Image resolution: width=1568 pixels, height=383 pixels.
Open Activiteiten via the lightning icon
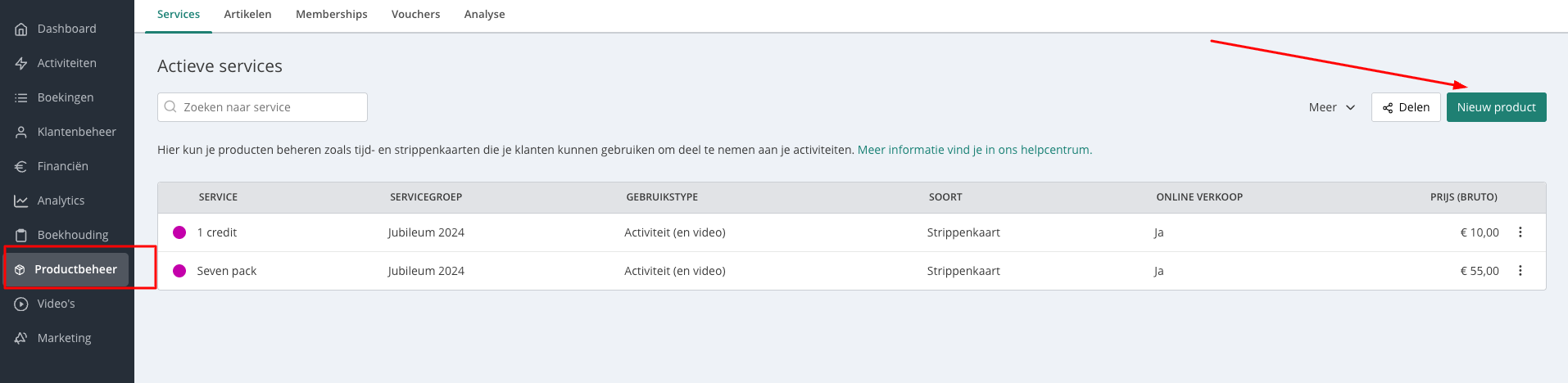pos(21,64)
